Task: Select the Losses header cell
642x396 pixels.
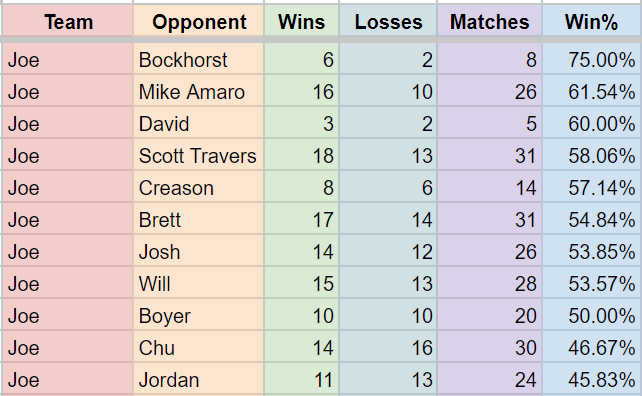Action: coord(388,21)
